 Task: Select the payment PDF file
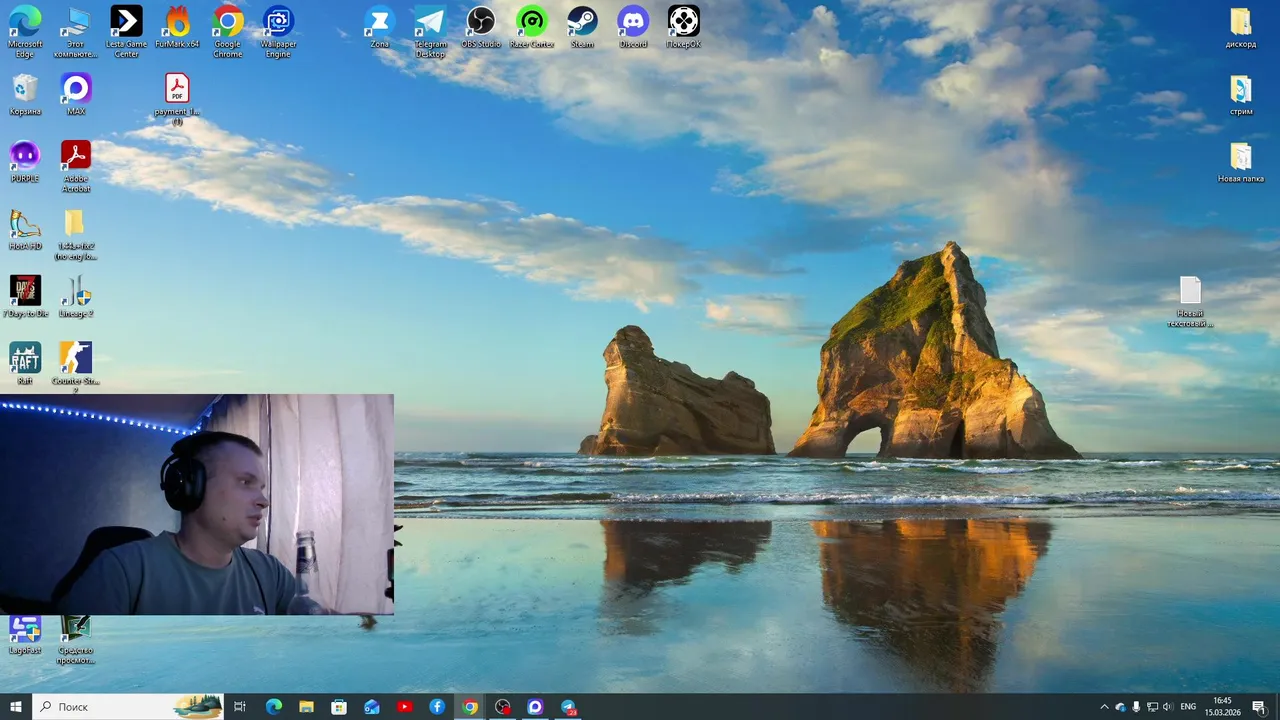coord(177,99)
